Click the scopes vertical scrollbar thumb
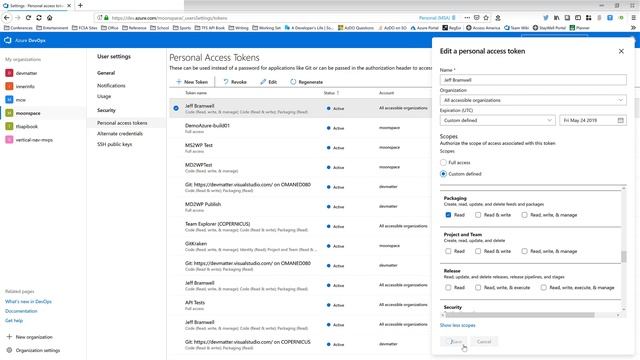Viewport: 640px width, 360px height. (x=623, y=257)
